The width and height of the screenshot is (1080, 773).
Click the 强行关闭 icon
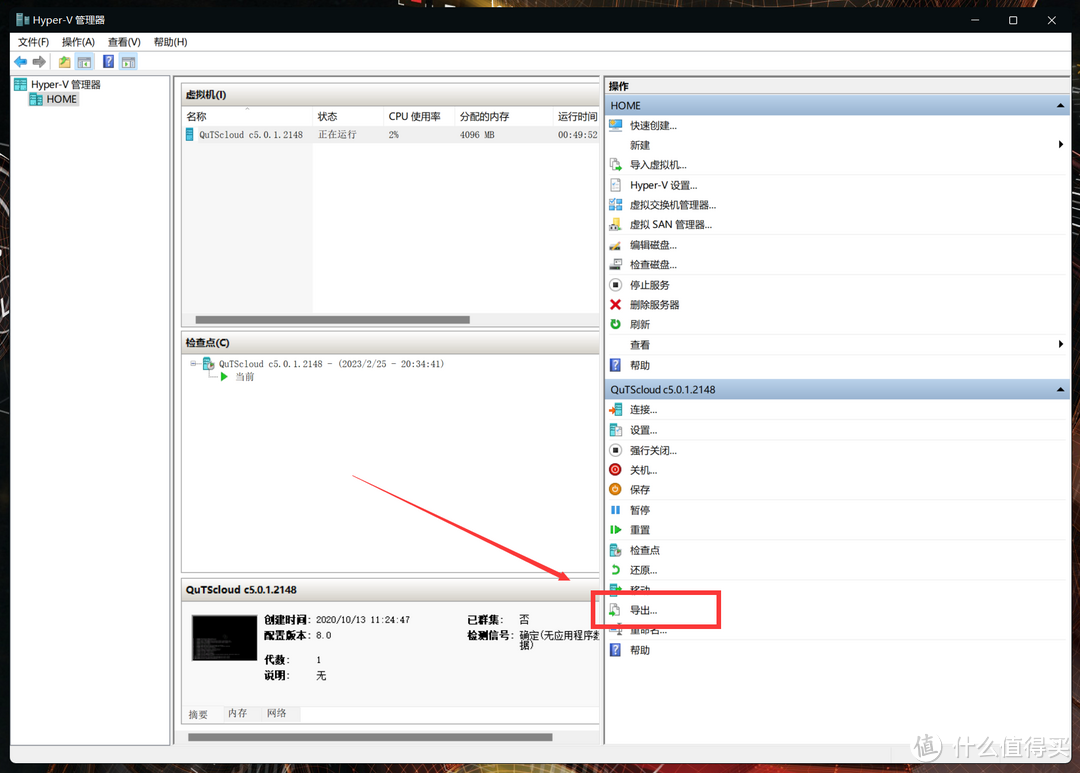616,450
